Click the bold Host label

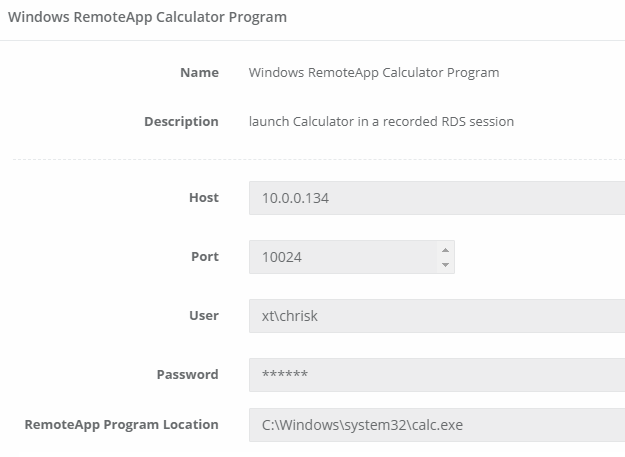tap(203, 198)
